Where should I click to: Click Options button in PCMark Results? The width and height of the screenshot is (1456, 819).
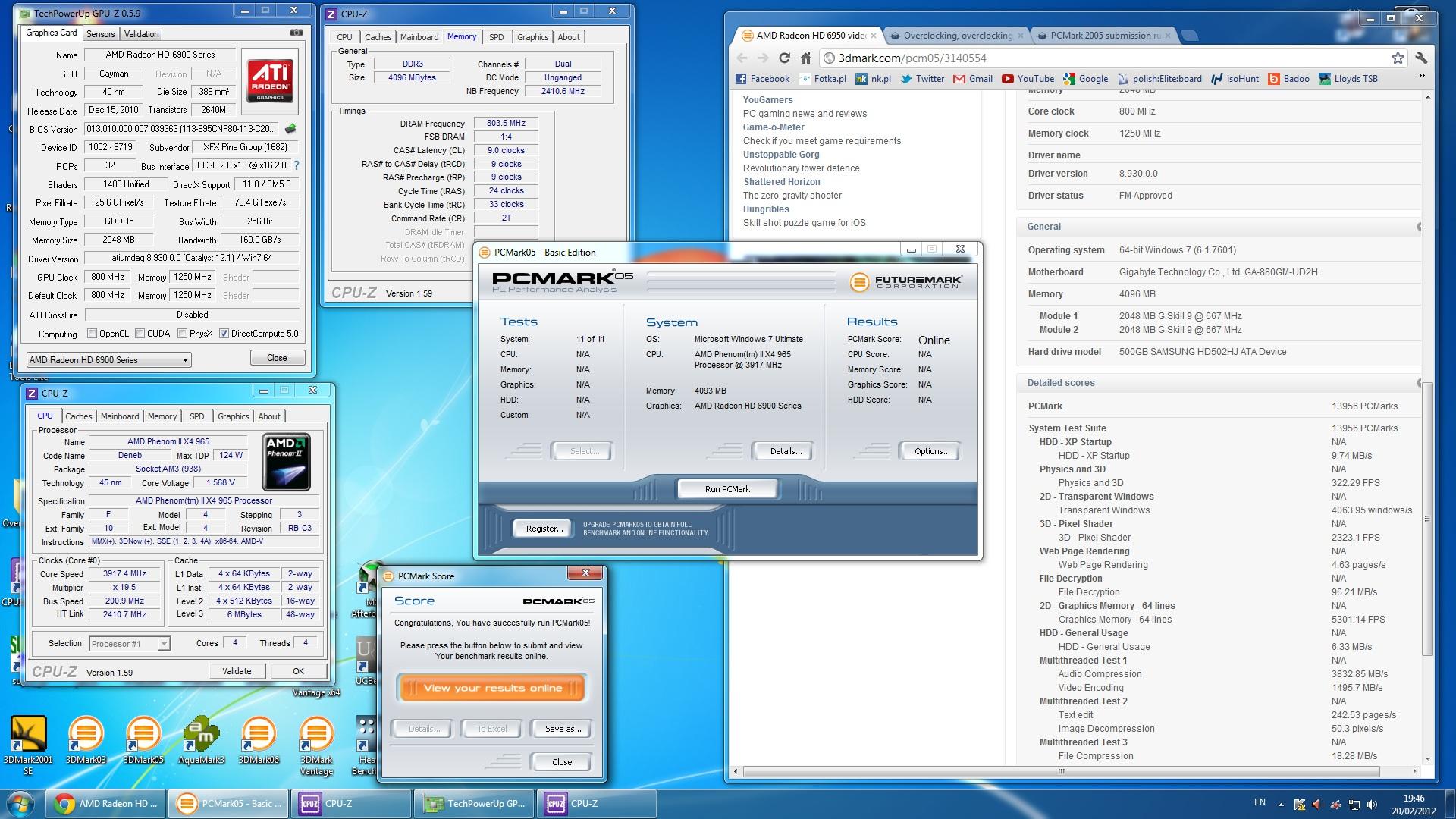(x=931, y=451)
